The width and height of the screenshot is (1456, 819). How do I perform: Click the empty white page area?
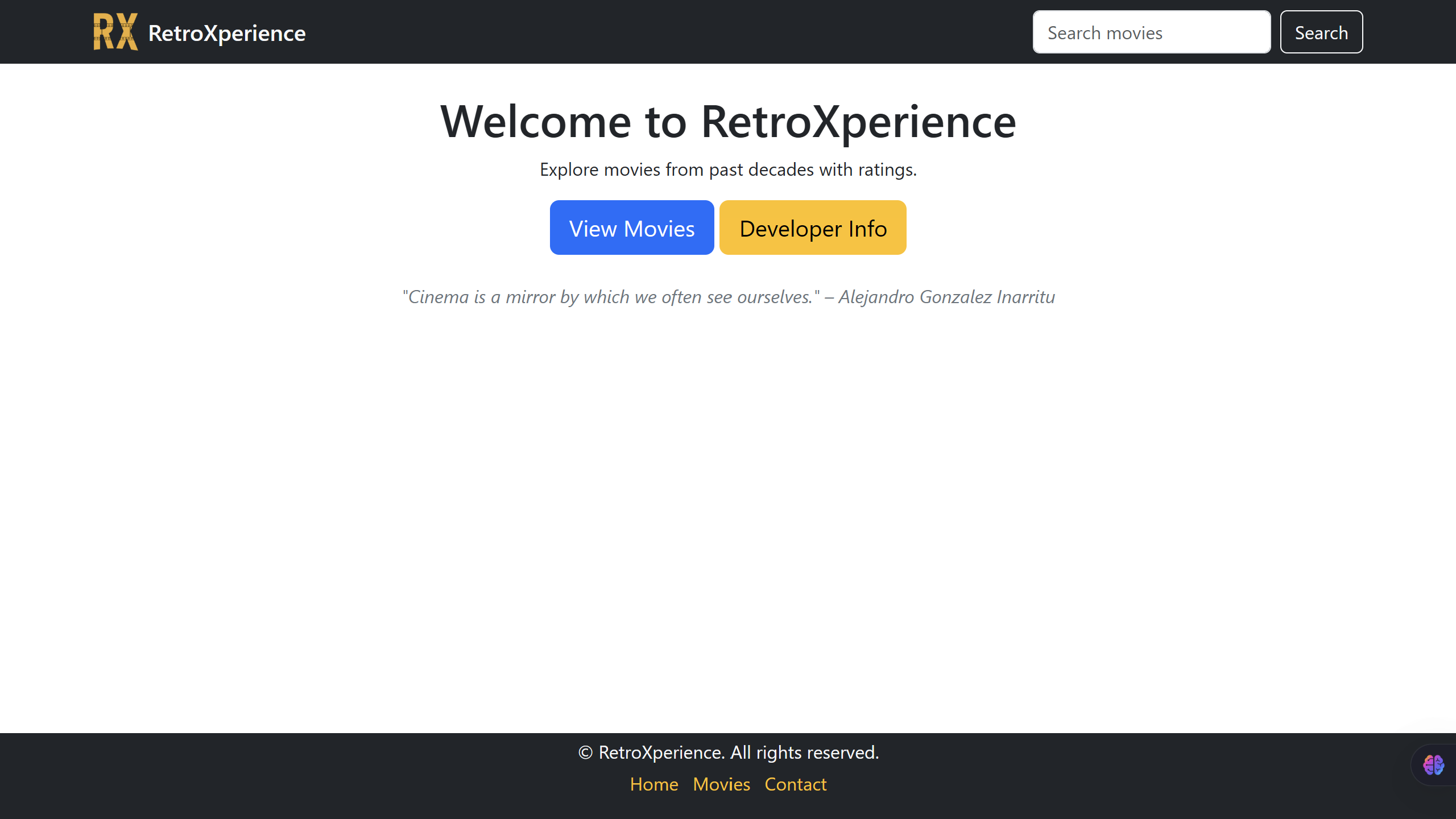tap(728, 512)
